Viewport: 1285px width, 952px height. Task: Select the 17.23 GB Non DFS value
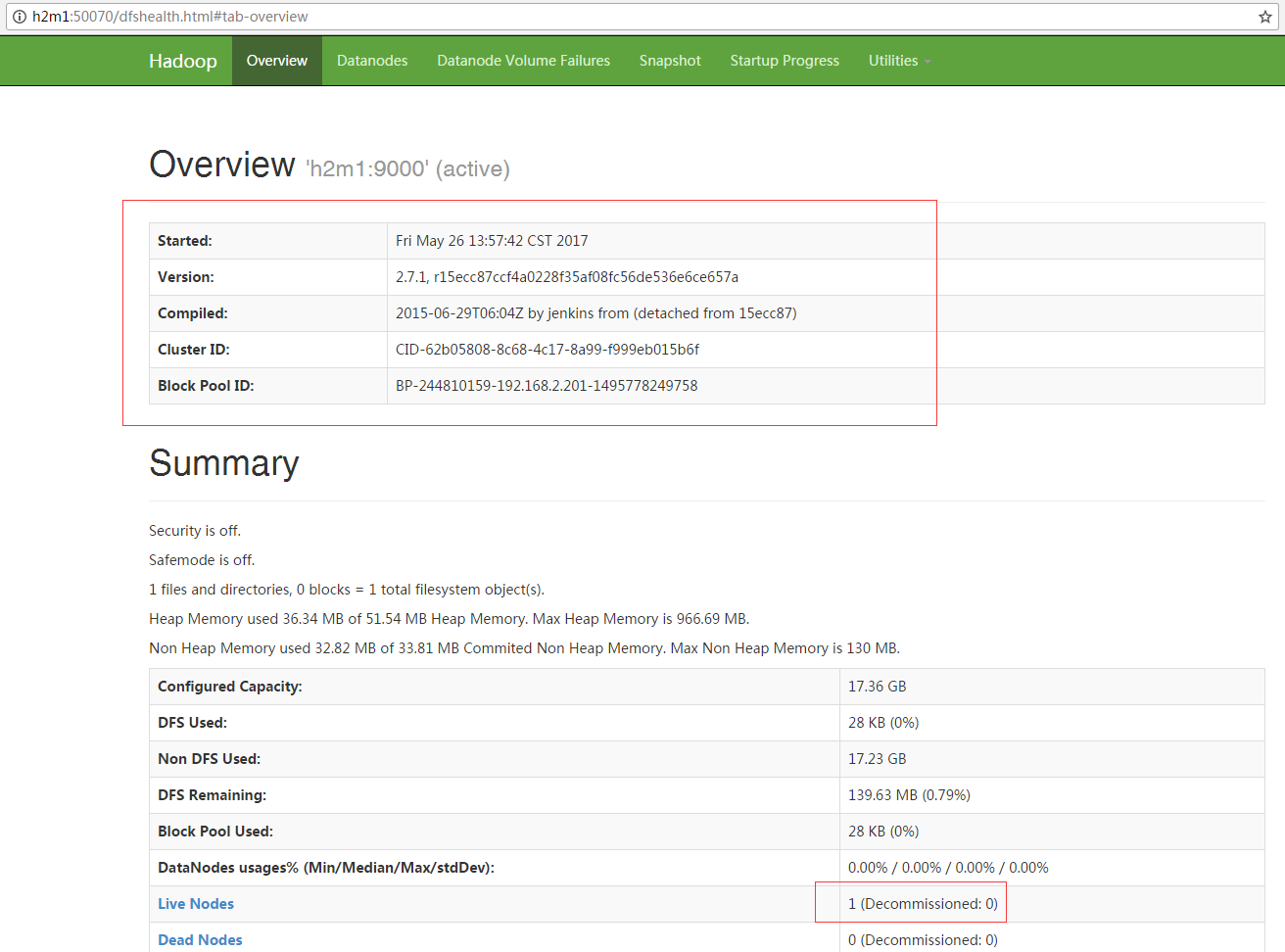(878, 759)
